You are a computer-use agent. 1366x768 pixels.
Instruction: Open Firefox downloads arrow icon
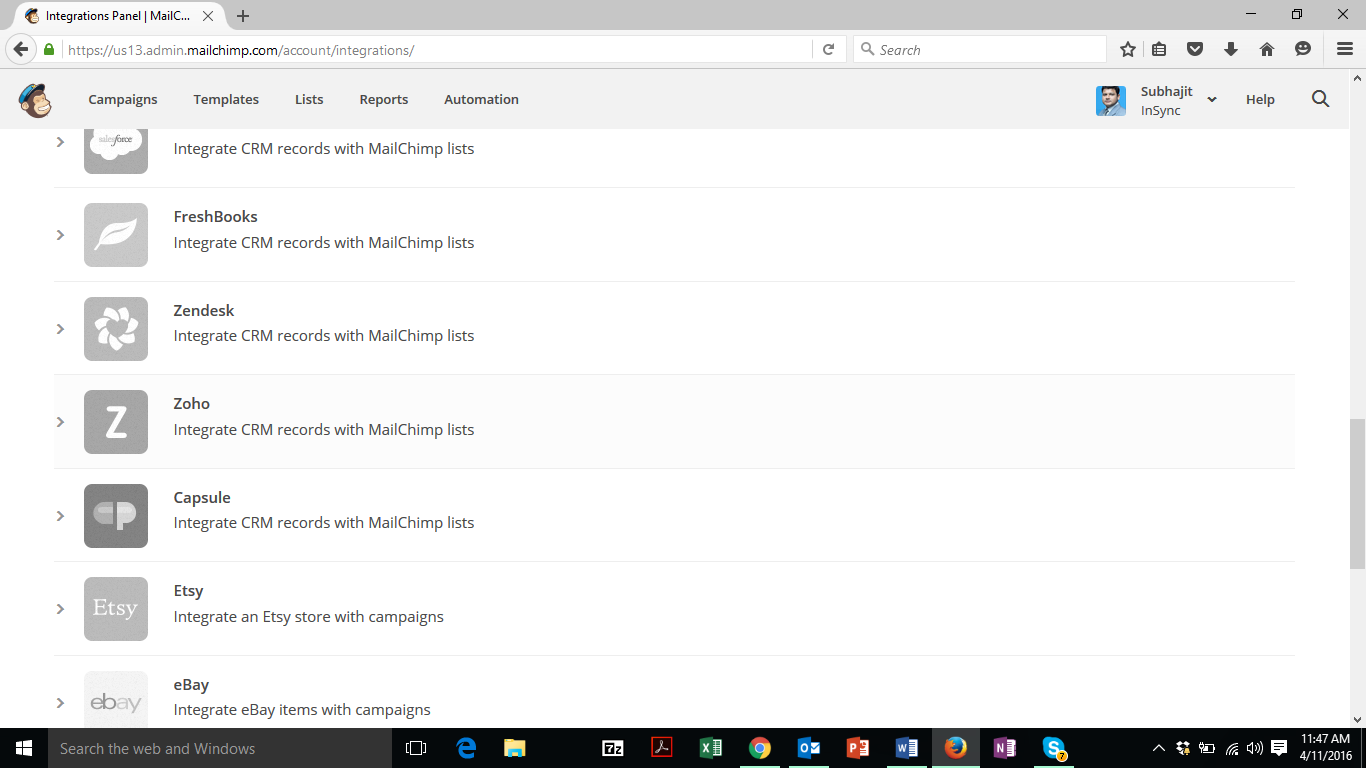point(1231,49)
